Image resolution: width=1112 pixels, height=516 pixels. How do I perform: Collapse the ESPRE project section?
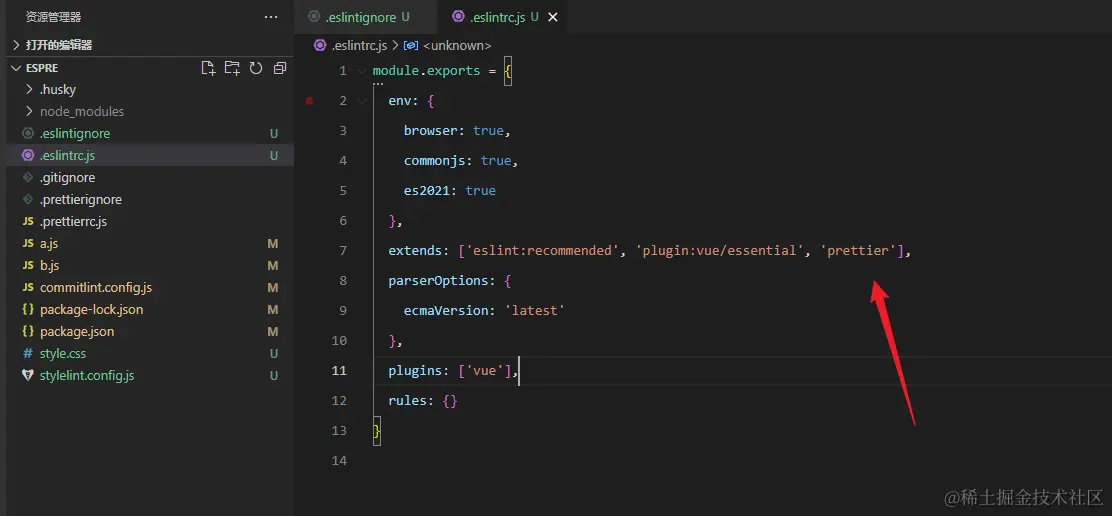[42, 68]
